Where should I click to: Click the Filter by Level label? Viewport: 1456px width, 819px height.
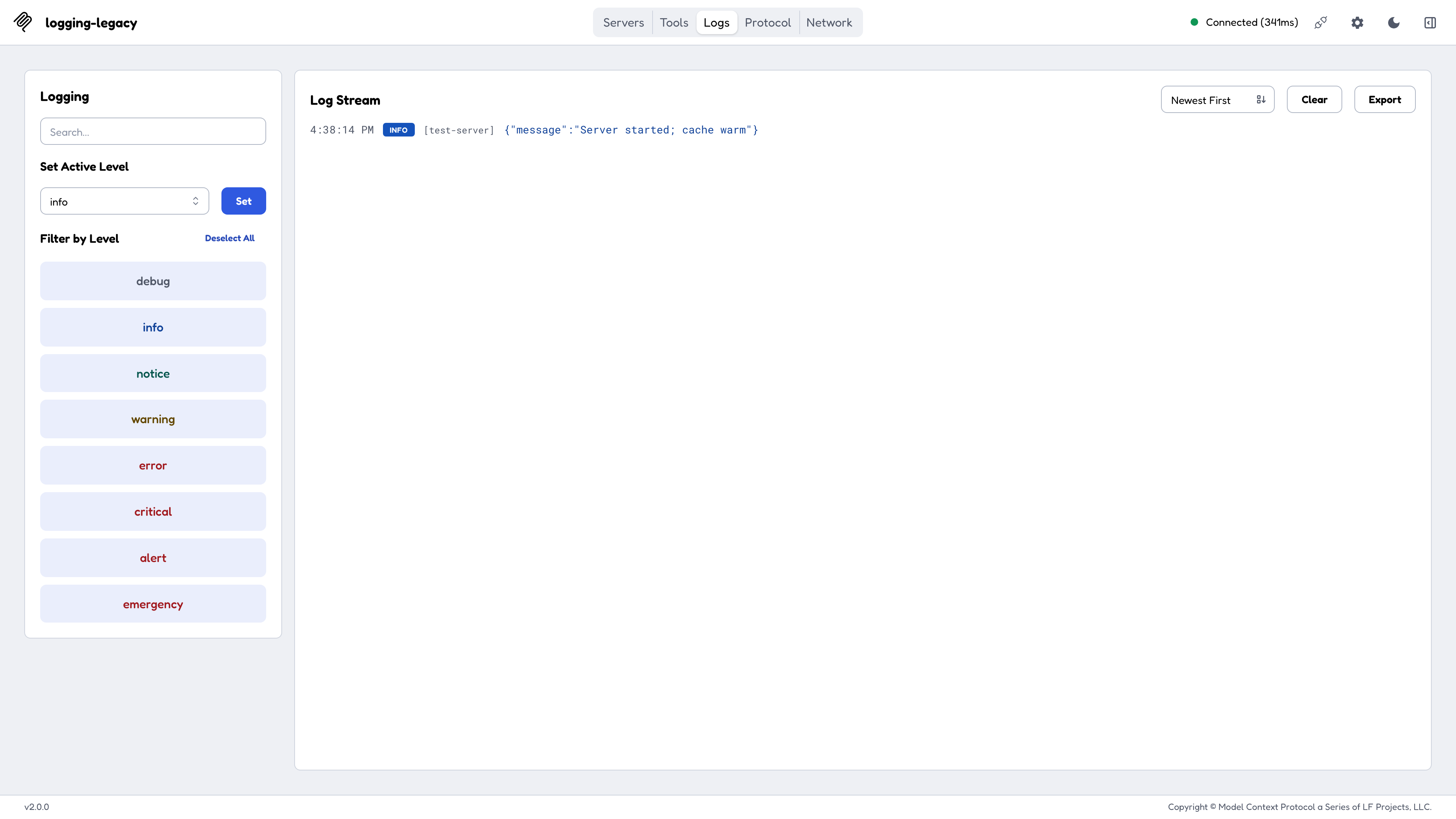coord(80,238)
